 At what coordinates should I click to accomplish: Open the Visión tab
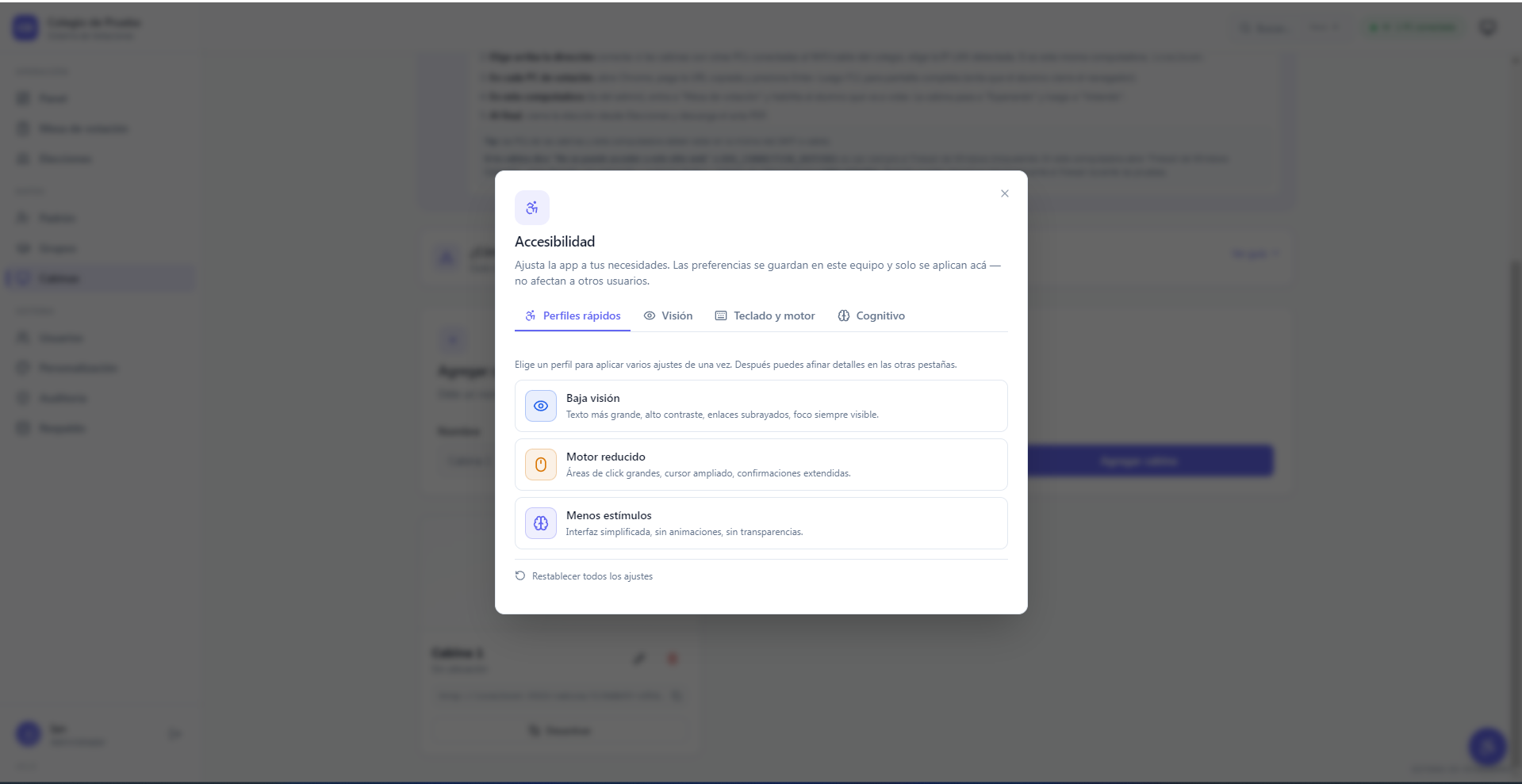click(x=668, y=316)
